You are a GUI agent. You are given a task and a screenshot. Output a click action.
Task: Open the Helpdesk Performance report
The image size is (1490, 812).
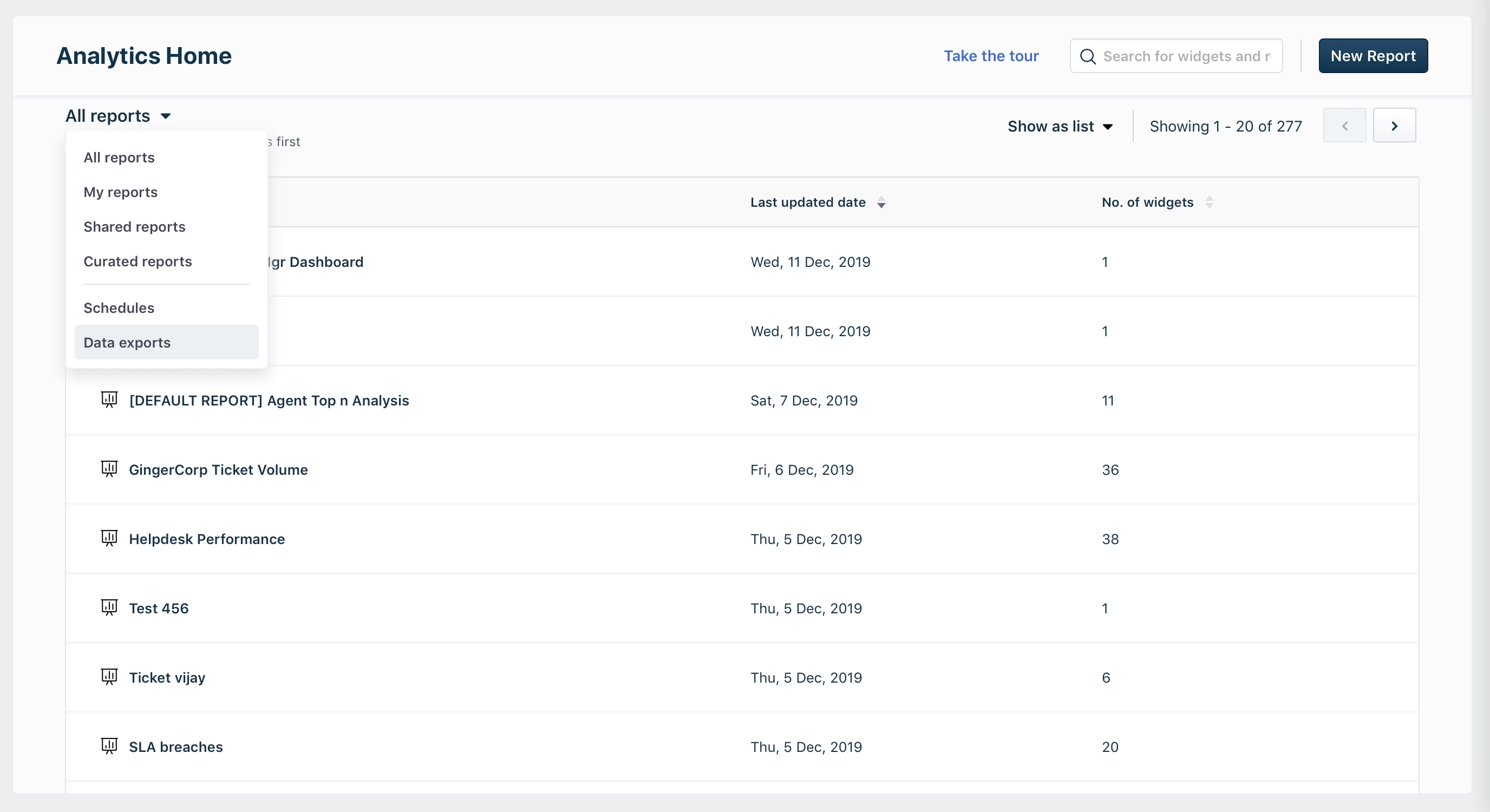tap(206, 539)
